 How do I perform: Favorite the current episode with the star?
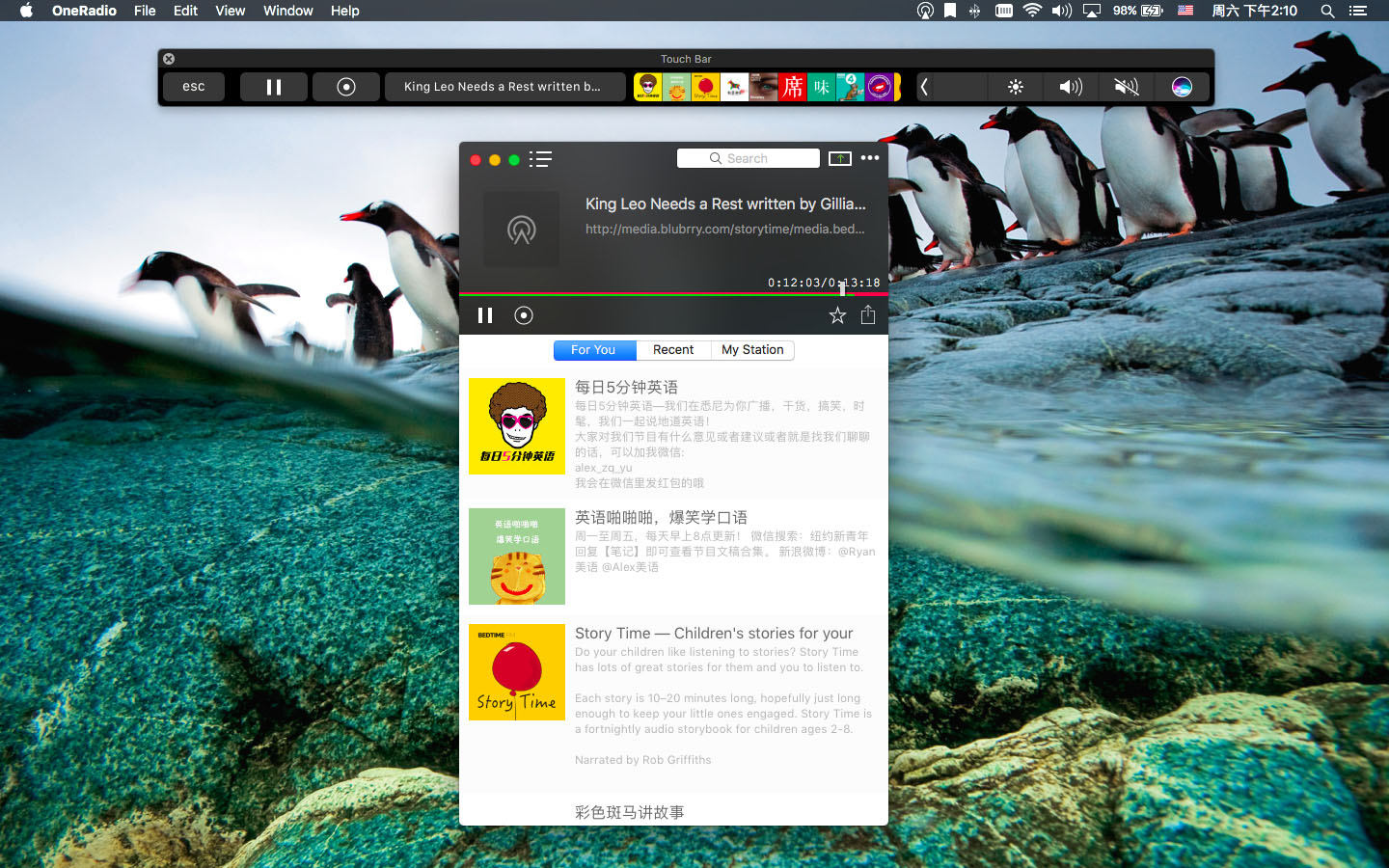click(x=837, y=315)
